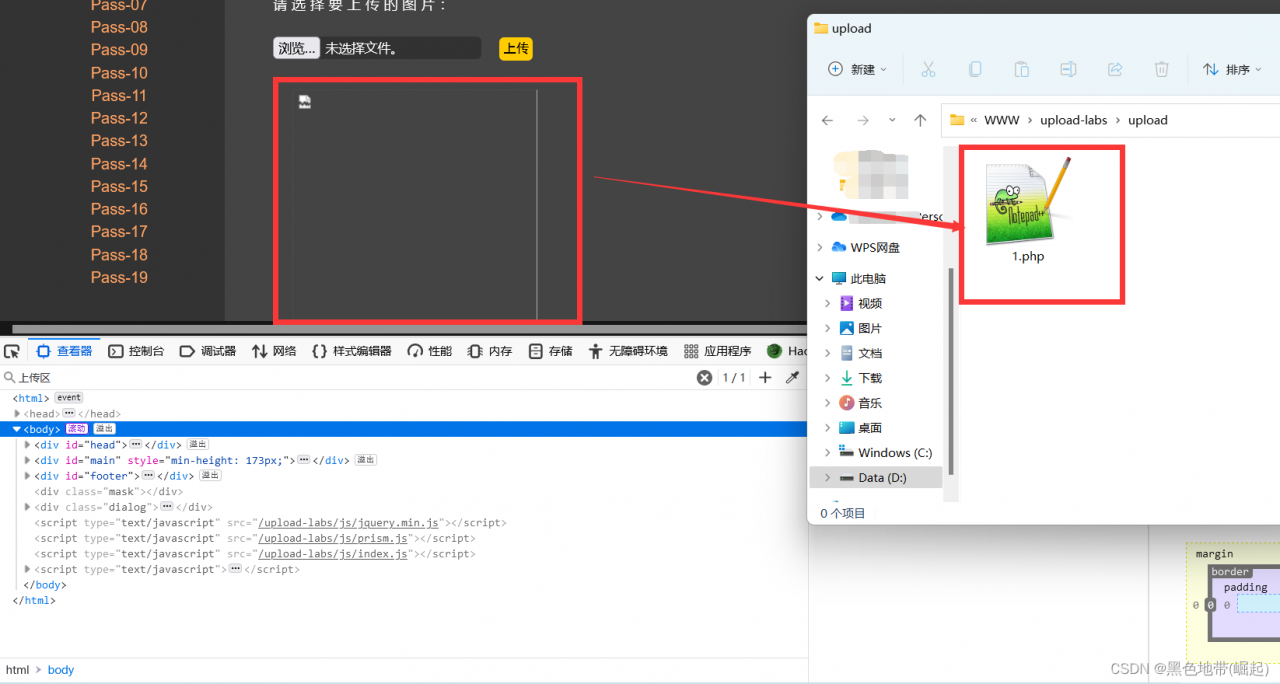Click the Share icon in Explorer toolbar
Screen dimensions: 1280x684
1115,69
